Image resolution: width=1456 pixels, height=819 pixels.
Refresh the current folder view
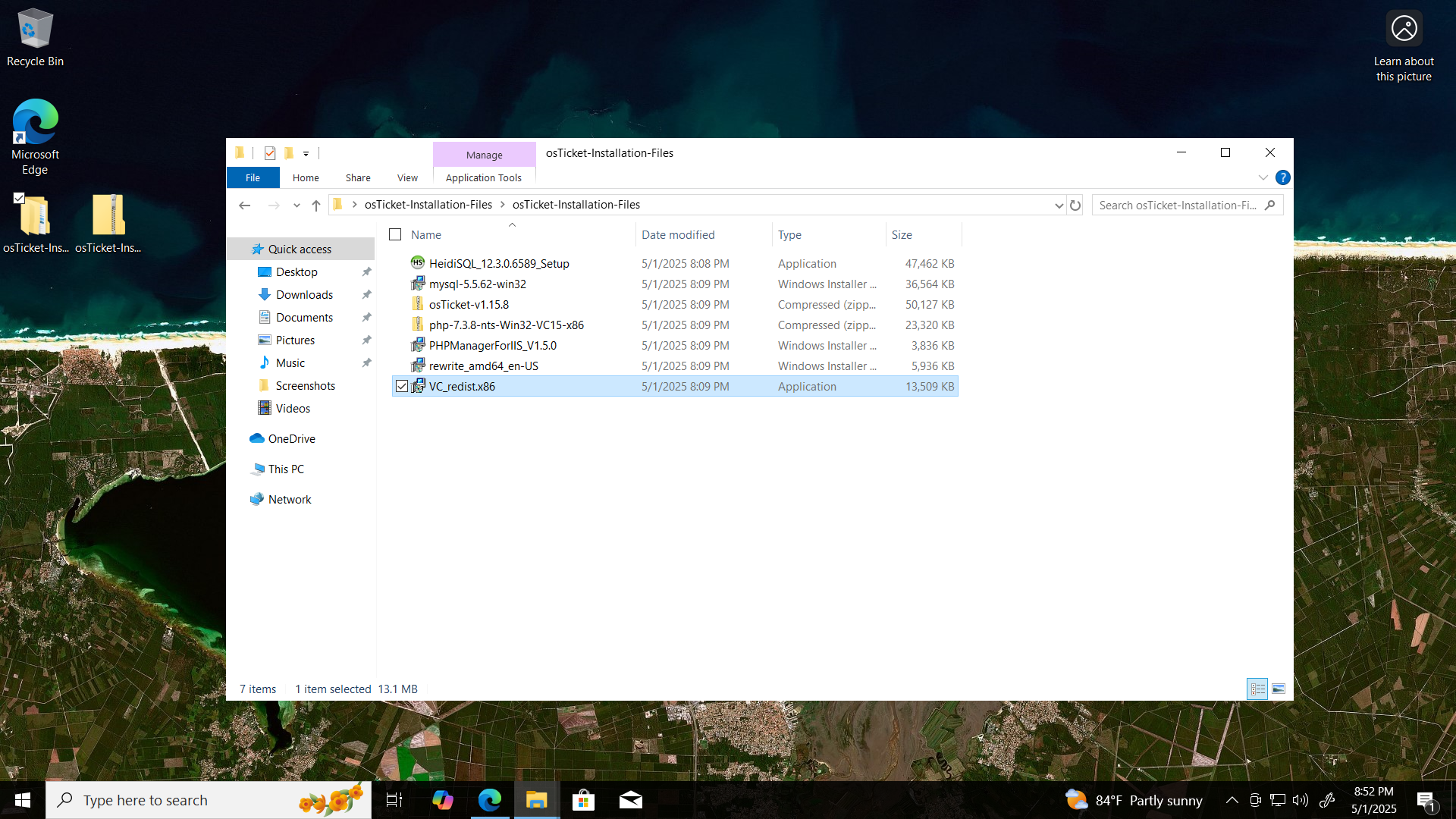tap(1075, 205)
